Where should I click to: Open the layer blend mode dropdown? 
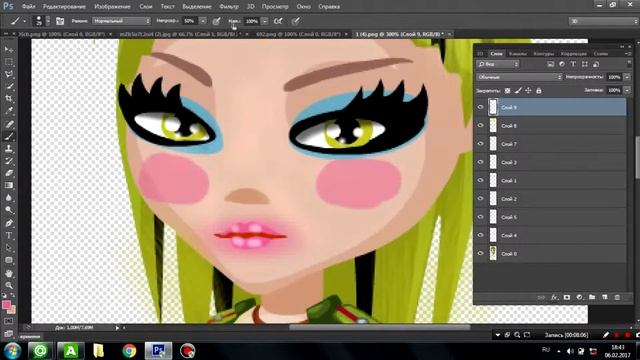click(519, 77)
